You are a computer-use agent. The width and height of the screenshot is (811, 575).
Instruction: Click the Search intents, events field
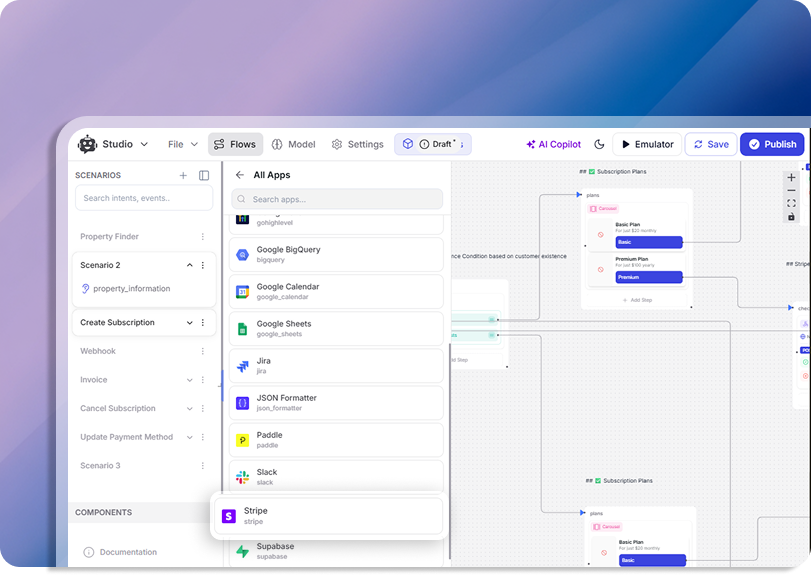click(x=144, y=198)
